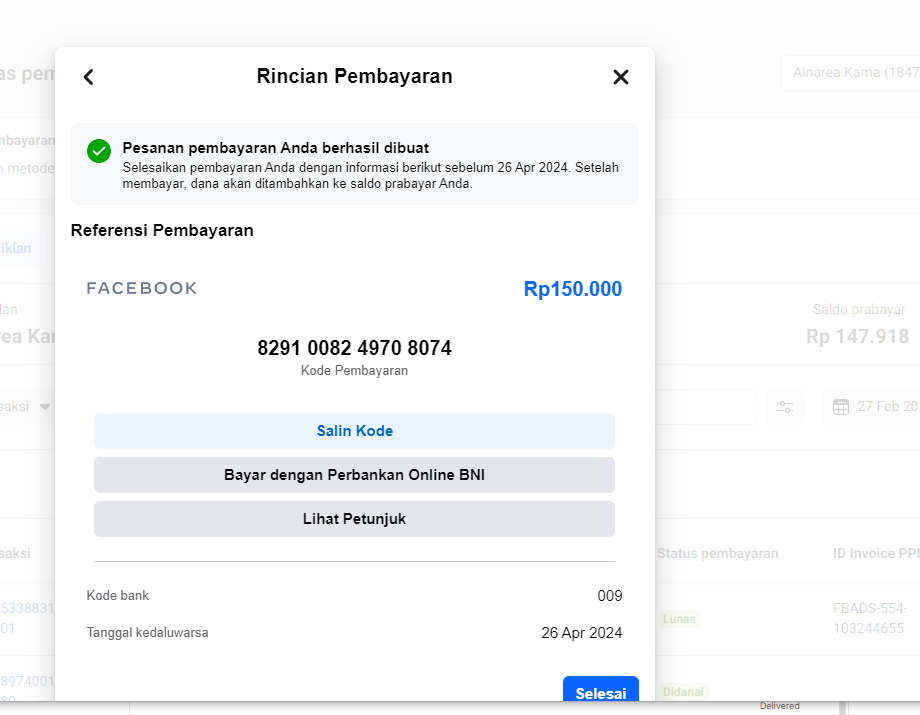Image resolution: width=920 pixels, height=715 pixels.
Task: Click the calendar icon in background page
Action: click(x=841, y=406)
